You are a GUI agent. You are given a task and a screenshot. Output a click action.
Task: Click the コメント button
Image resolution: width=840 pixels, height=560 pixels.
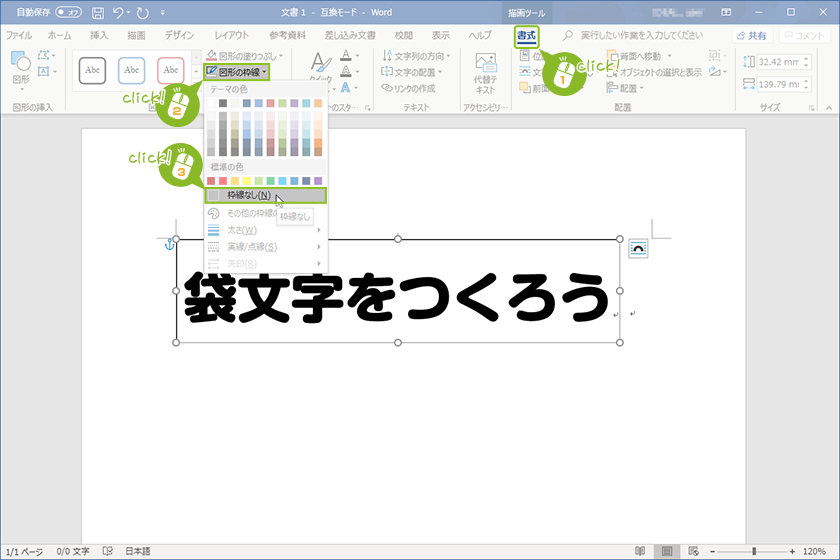click(x=805, y=35)
